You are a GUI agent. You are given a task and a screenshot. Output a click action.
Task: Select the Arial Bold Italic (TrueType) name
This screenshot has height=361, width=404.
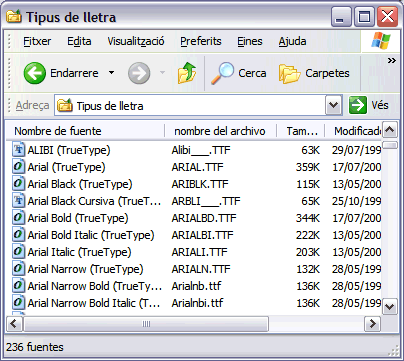91,235
